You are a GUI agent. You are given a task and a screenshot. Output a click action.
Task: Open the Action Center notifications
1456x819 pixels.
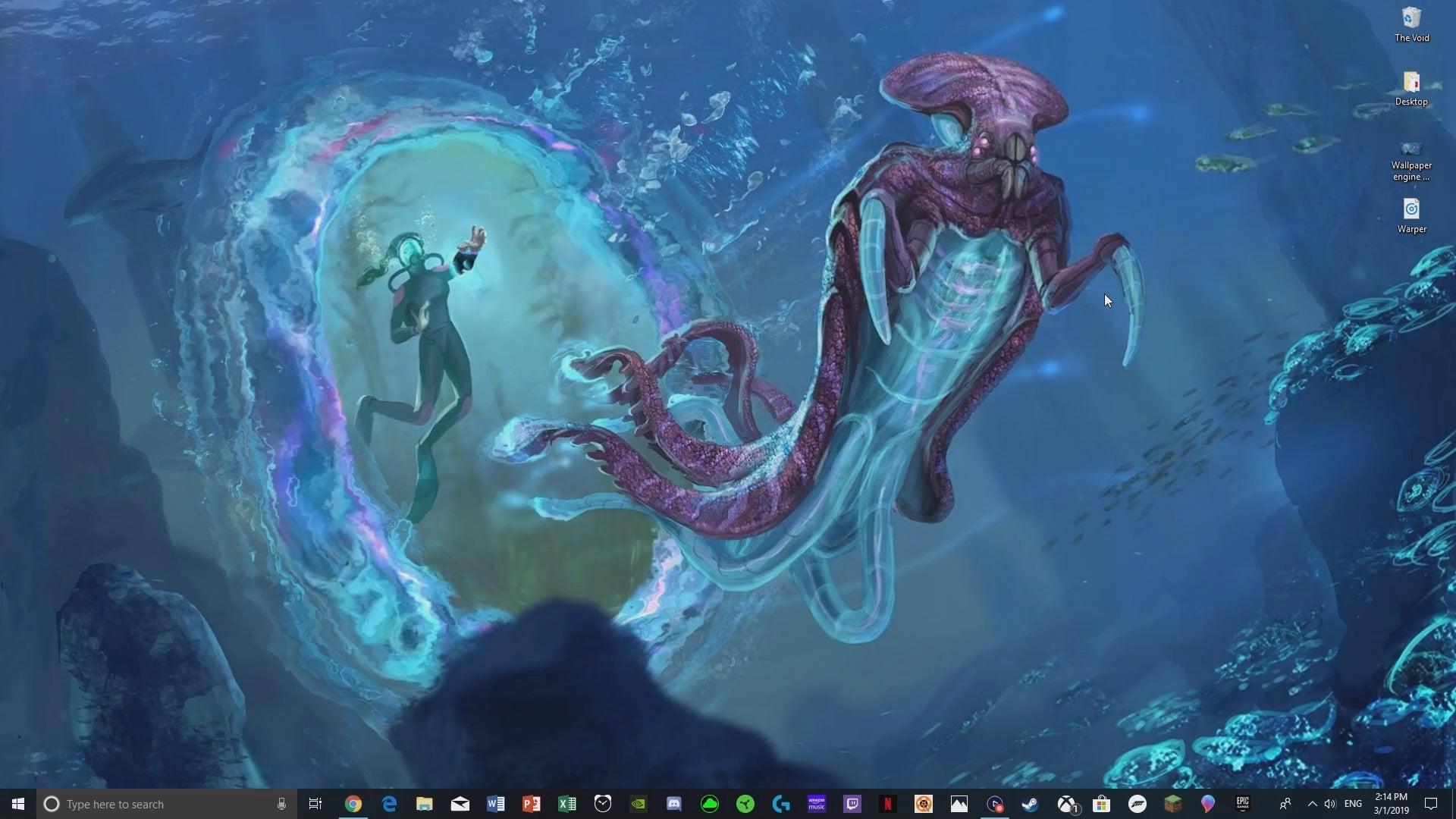(1431, 804)
